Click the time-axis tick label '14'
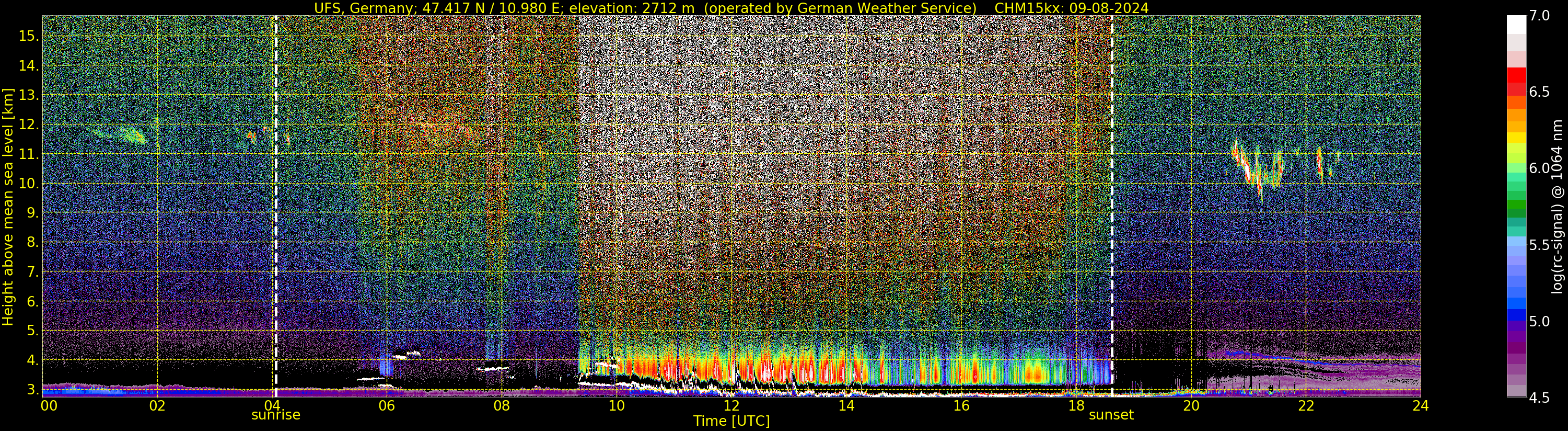The image size is (1568, 431). click(x=846, y=405)
